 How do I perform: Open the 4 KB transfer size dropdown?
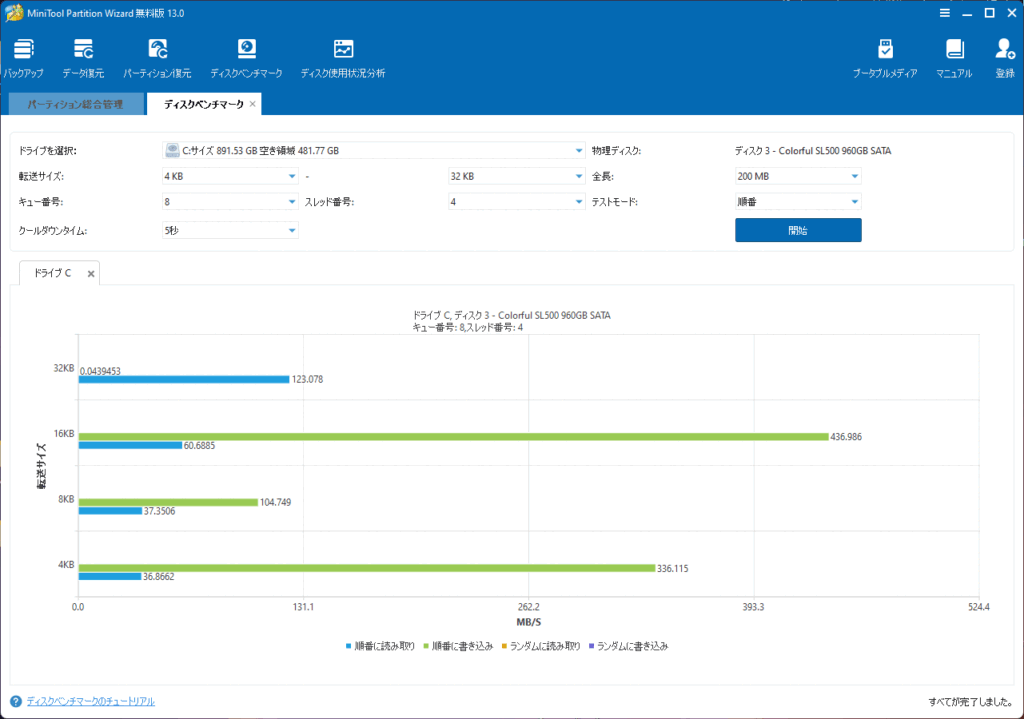[x=230, y=177]
